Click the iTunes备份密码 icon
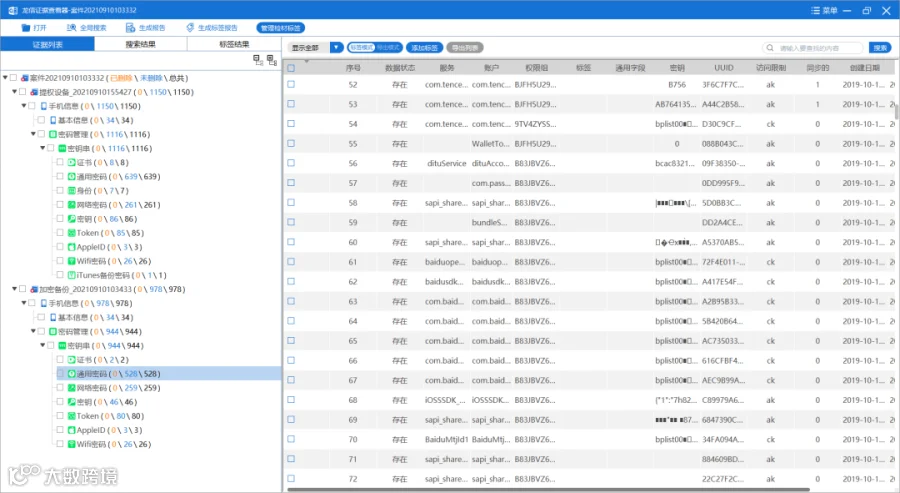 [x=72, y=275]
